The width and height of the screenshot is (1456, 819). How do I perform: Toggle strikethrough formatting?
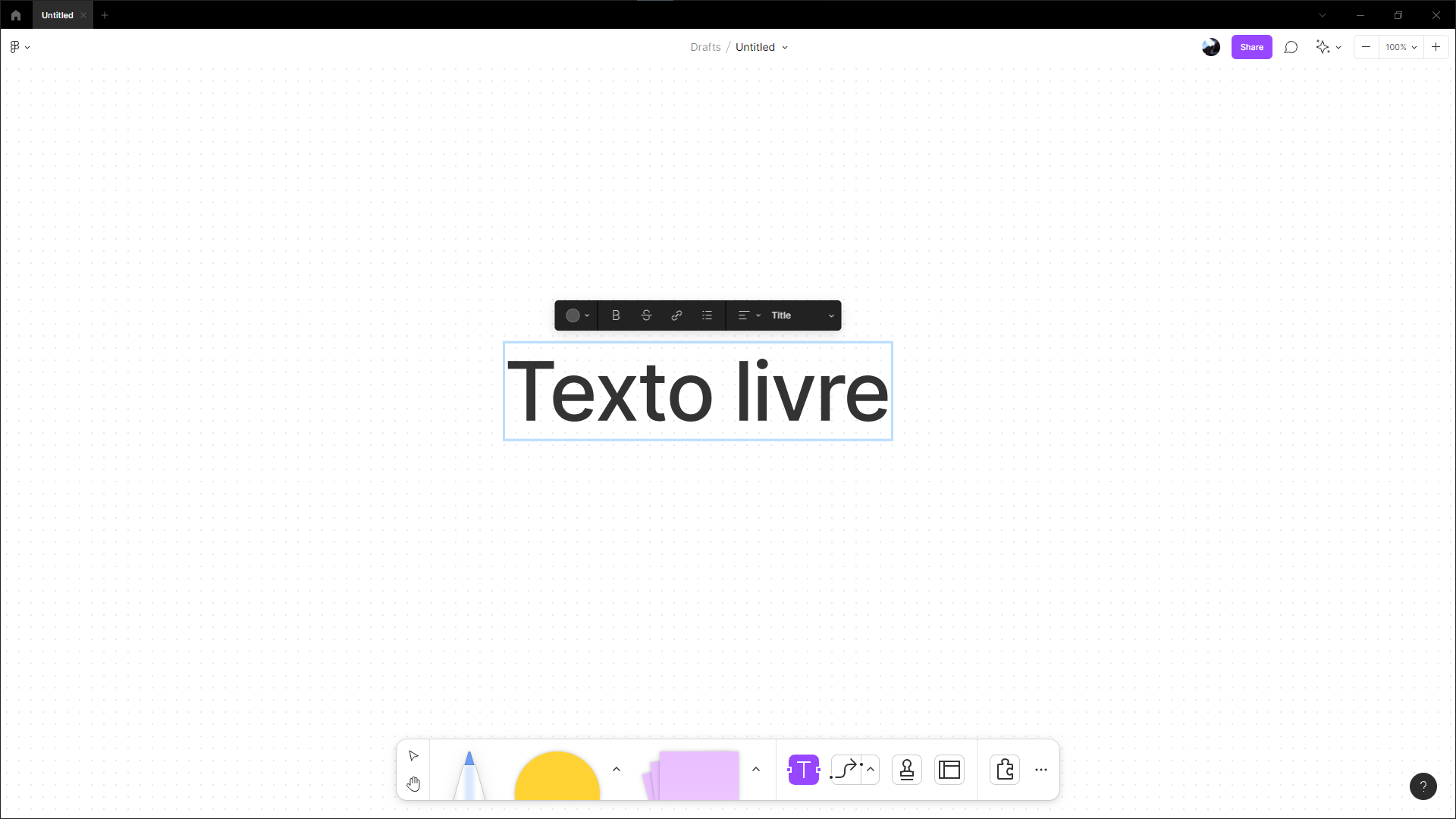[x=646, y=315]
